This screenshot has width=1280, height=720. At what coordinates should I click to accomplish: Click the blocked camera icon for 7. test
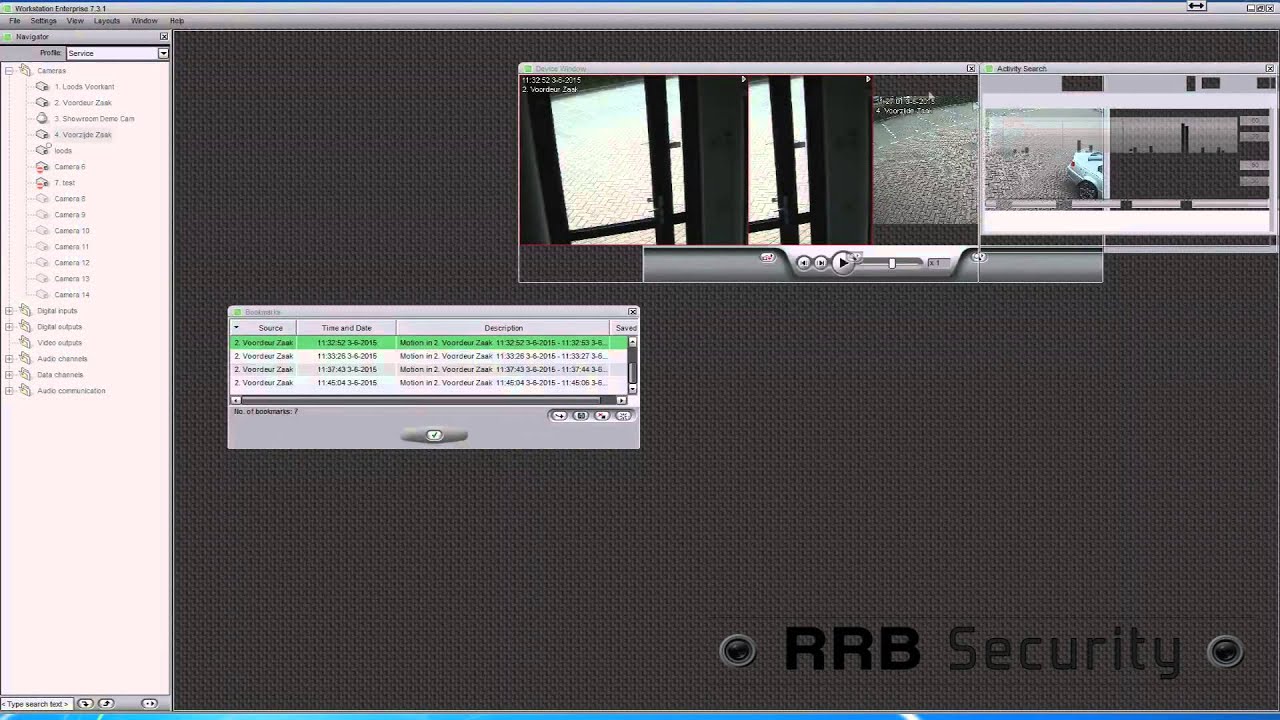(x=42, y=183)
